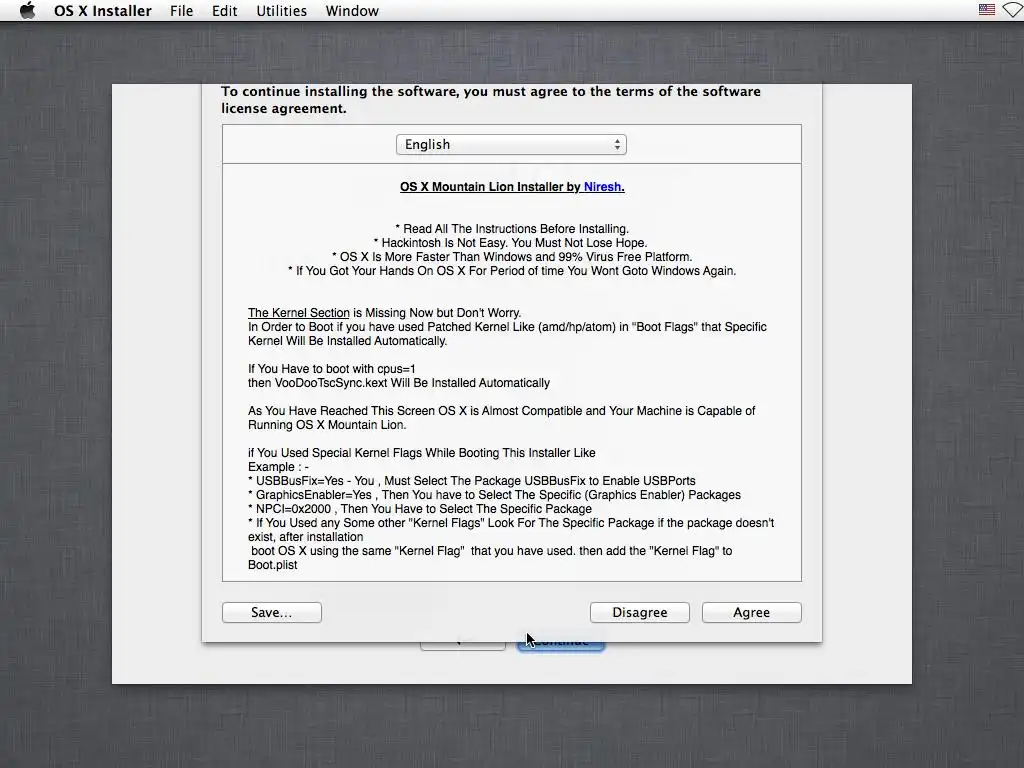Open the Niresh hyperlink

(604, 187)
